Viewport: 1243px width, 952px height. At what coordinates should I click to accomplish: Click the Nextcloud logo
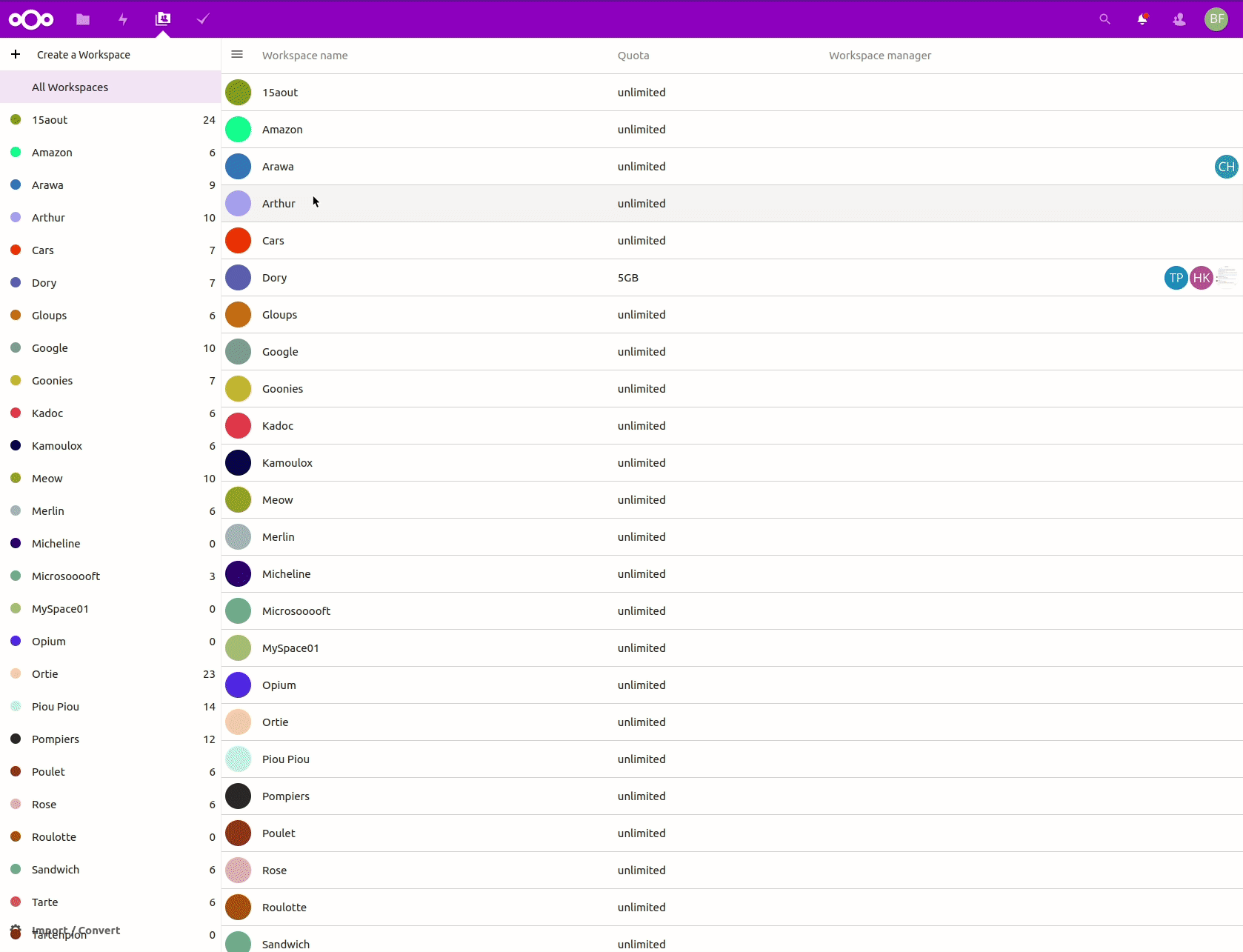tap(31, 19)
